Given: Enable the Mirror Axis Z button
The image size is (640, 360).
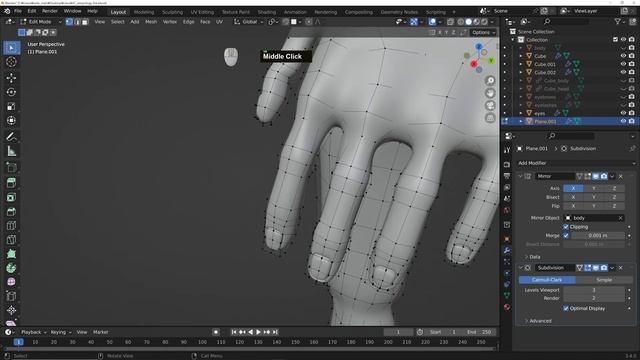Looking at the screenshot, I should [614, 188].
